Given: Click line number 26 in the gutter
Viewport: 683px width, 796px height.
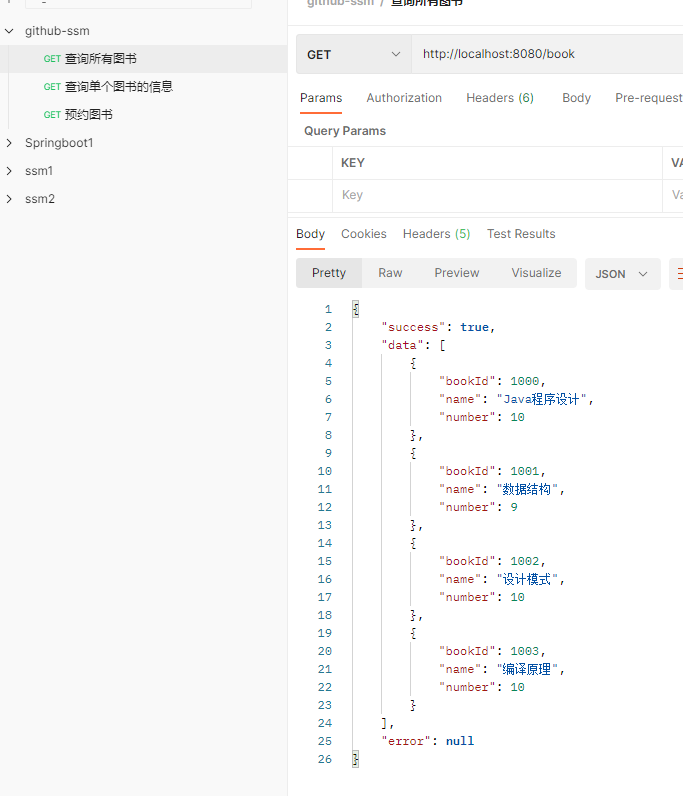Looking at the screenshot, I should (x=324, y=759).
